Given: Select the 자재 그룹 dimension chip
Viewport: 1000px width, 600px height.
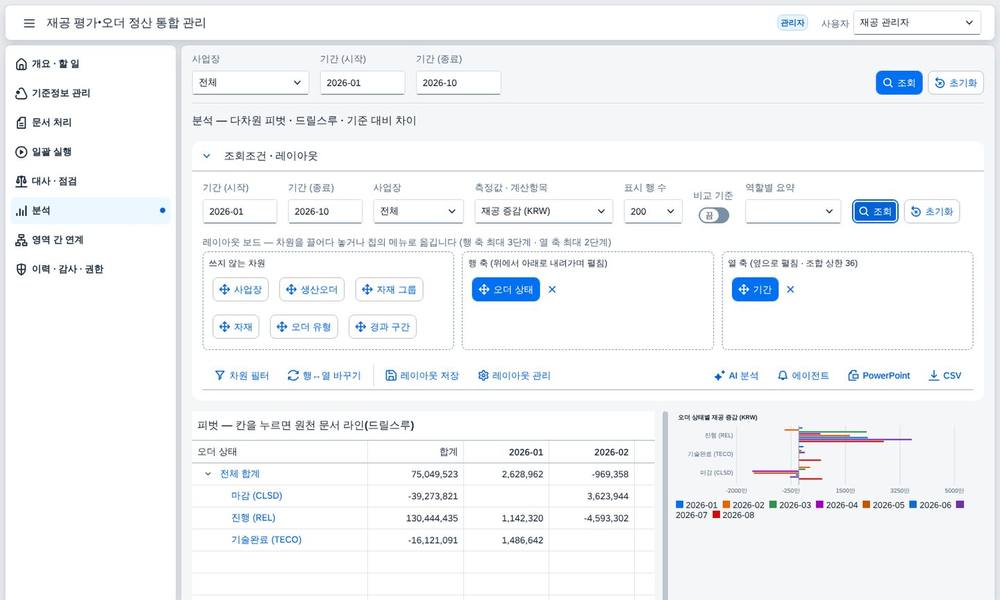Looking at the screenshot, I should (x=389, y=289).
